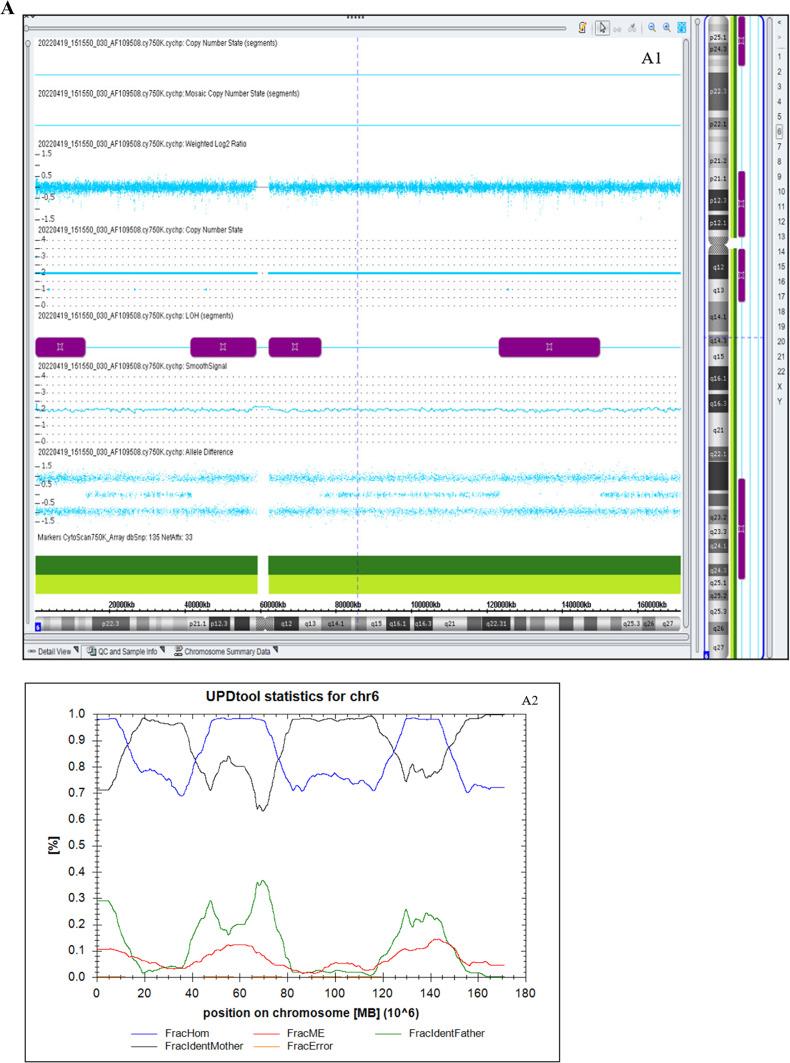The height and width of the screenshot is (1063, 790).
Task: Select chromosome 13 in the list
Action: pos(781,237)
